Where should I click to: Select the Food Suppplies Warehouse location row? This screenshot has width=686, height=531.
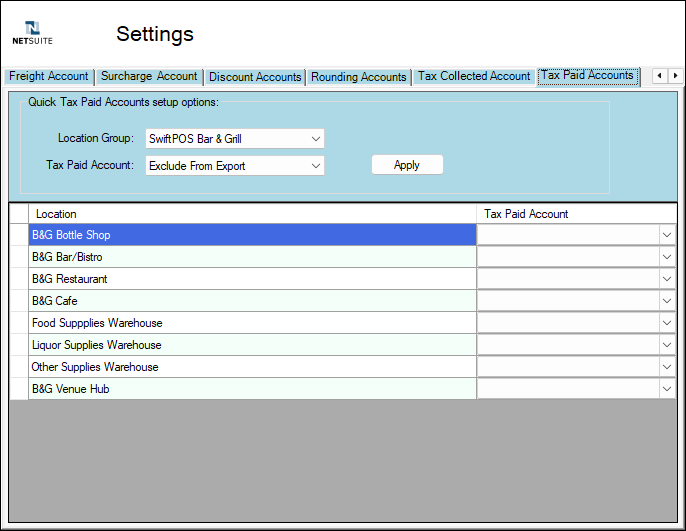click(252, 323)
